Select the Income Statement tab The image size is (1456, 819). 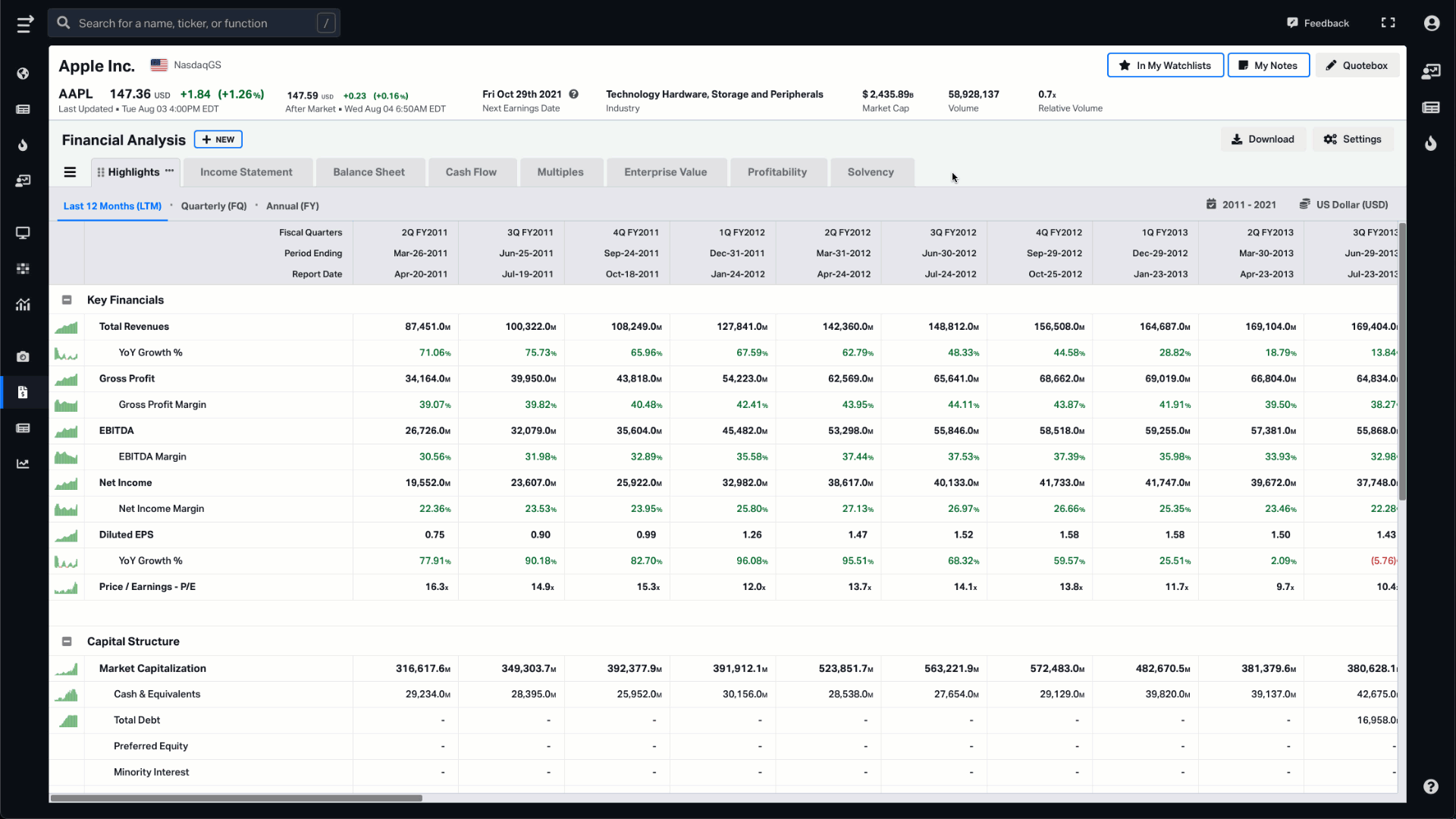pyautogui.click(x=246, y=171)
